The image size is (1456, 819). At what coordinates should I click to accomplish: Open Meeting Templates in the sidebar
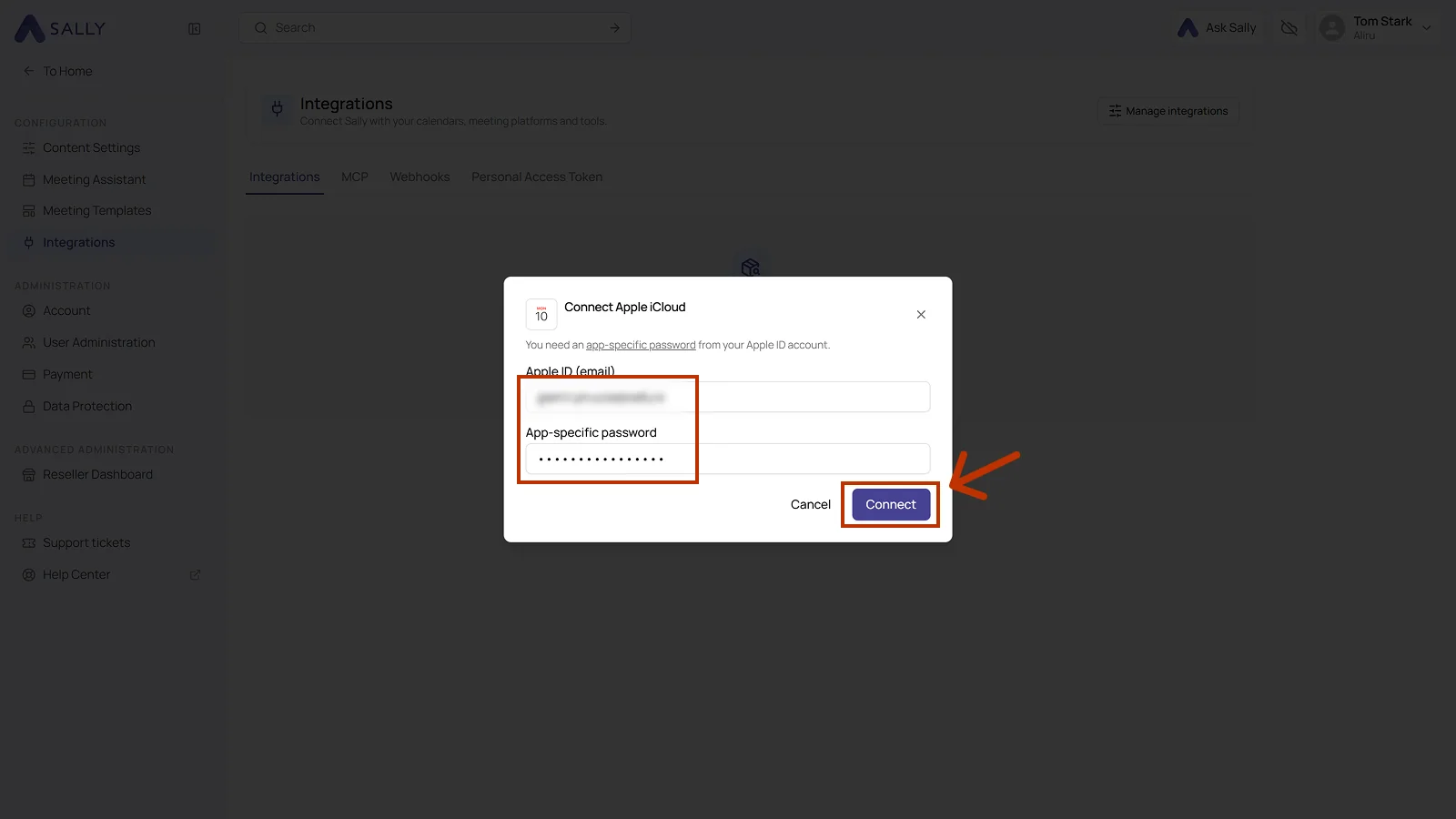click(x=96, y=210)
